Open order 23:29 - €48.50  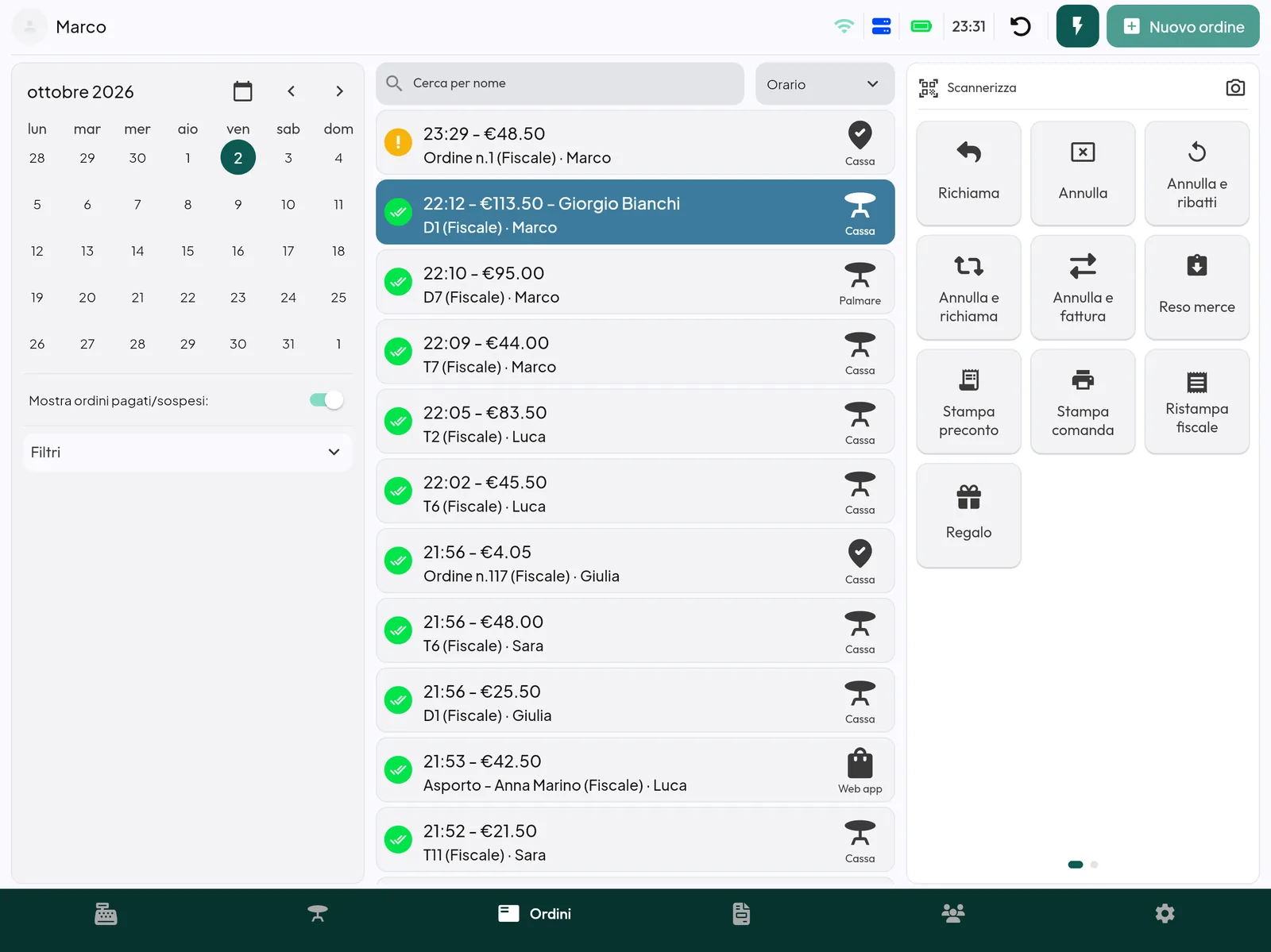click(635, 143)
